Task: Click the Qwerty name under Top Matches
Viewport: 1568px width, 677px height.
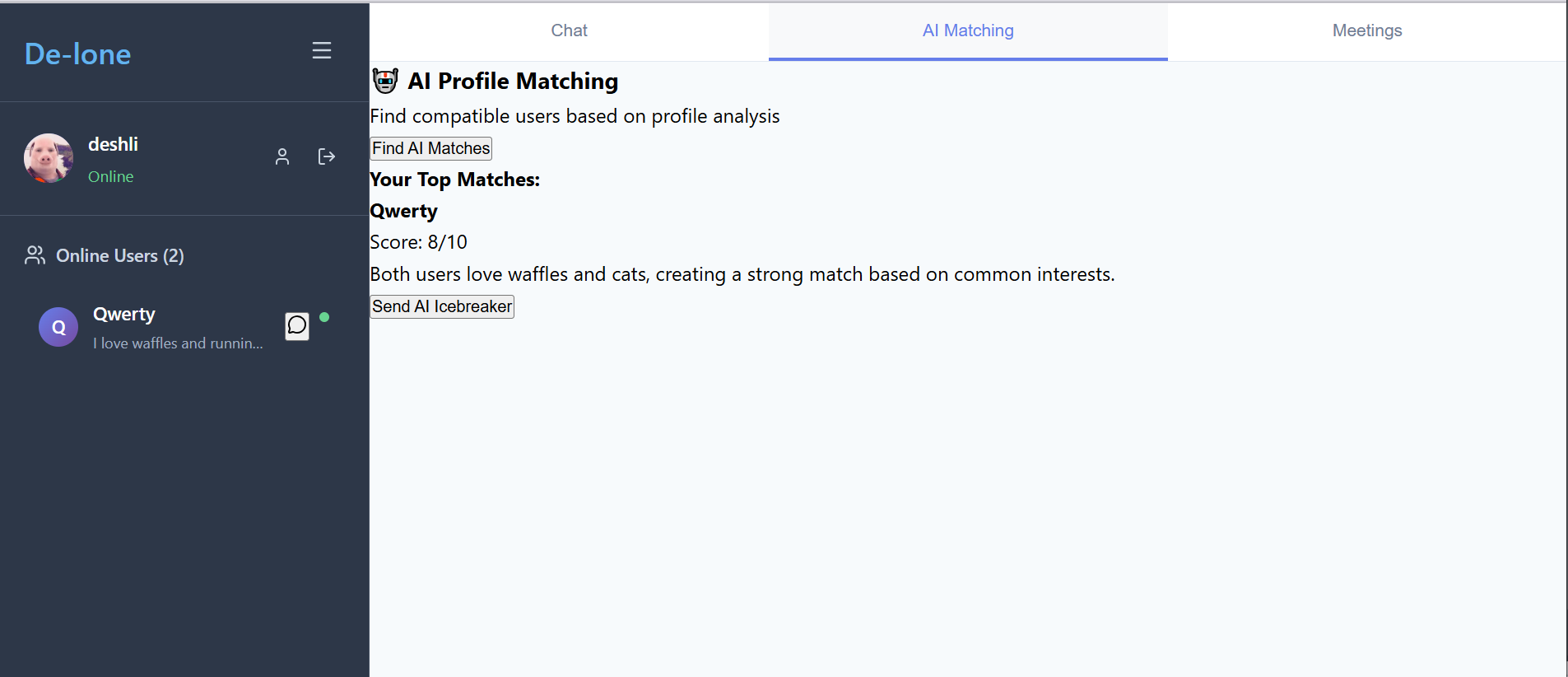Action: click(404, 212)
